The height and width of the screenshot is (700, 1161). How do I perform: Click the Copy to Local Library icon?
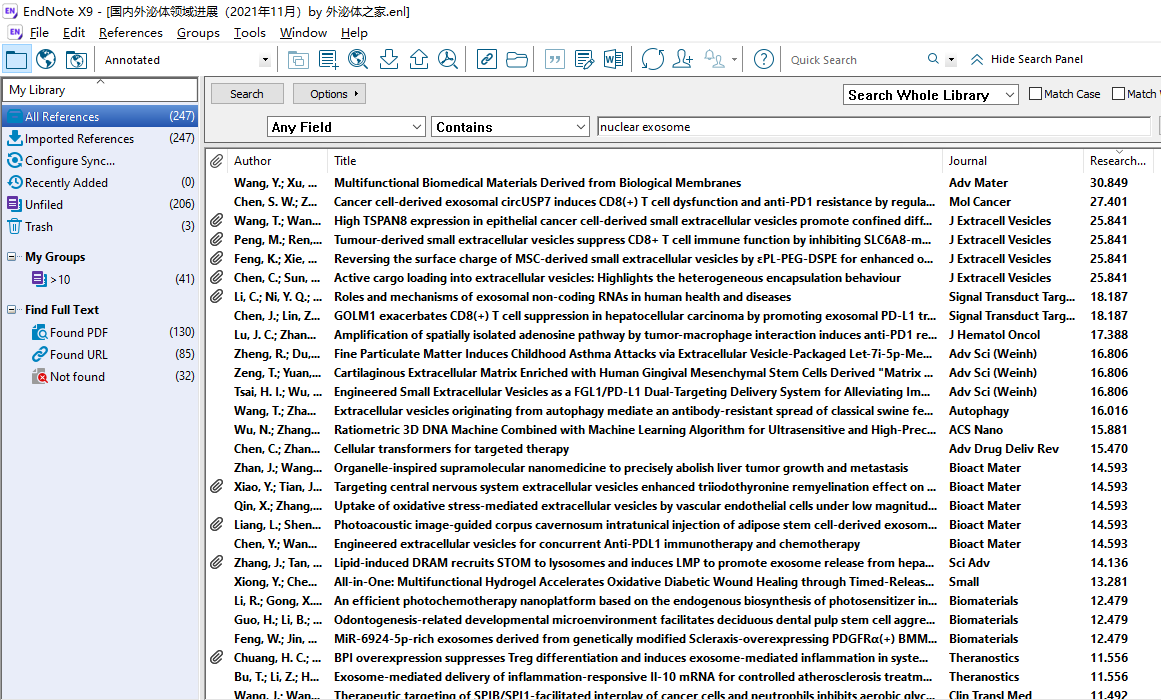(298, 59)
